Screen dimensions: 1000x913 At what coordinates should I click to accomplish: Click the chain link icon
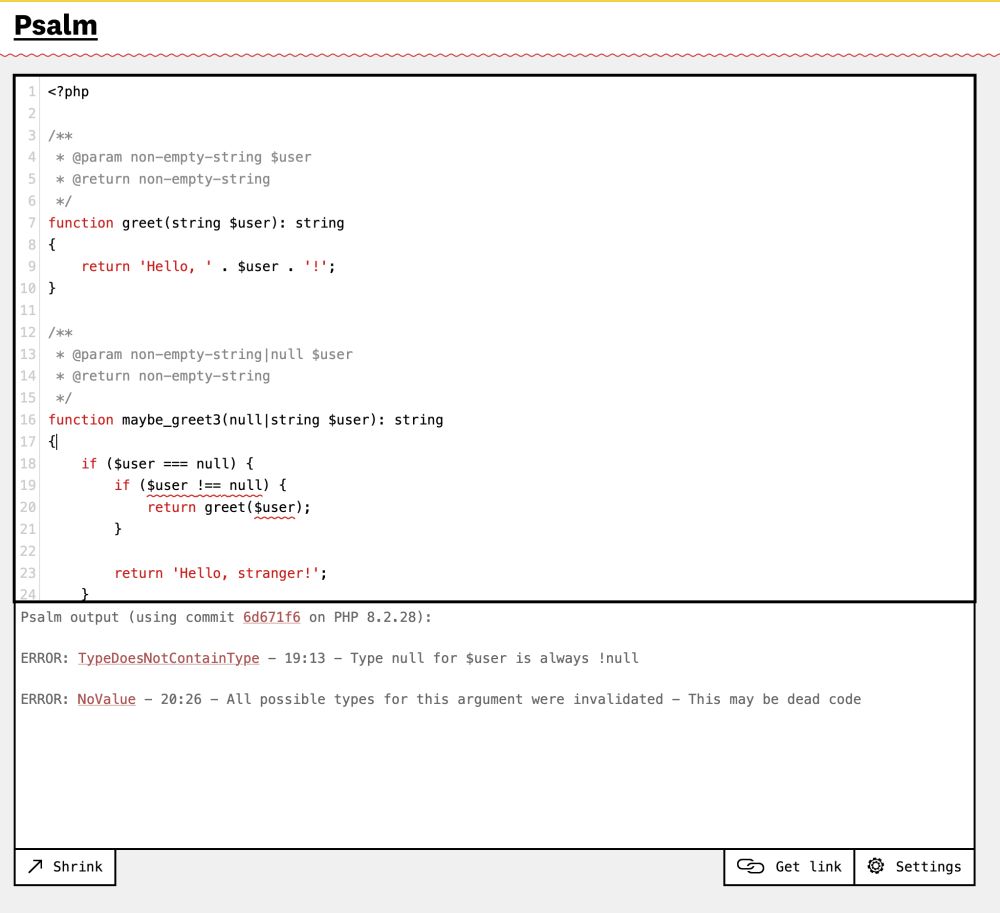click(x=750, y=866)
